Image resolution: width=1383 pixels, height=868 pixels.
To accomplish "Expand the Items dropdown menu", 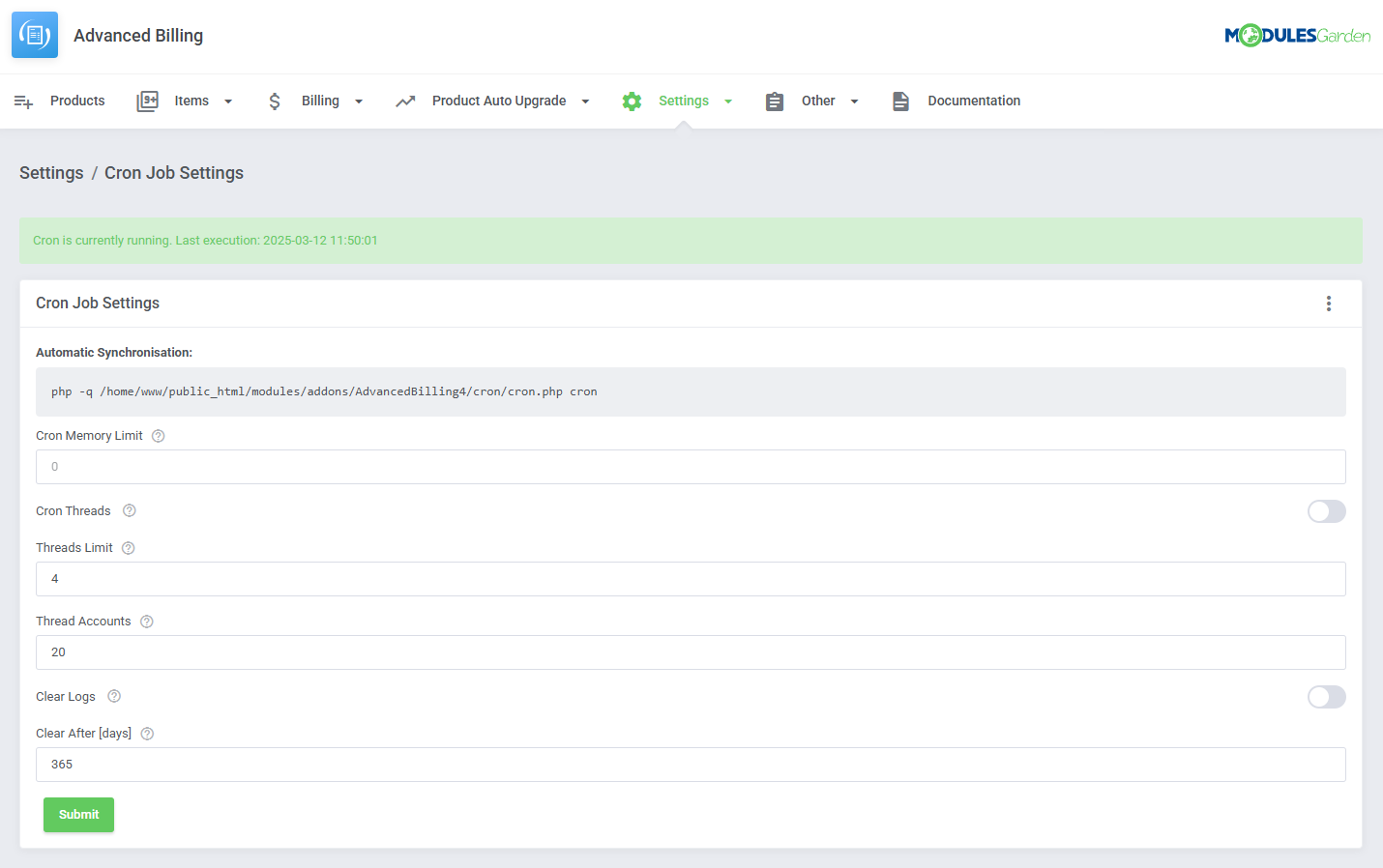I will [x=228, y=101].
